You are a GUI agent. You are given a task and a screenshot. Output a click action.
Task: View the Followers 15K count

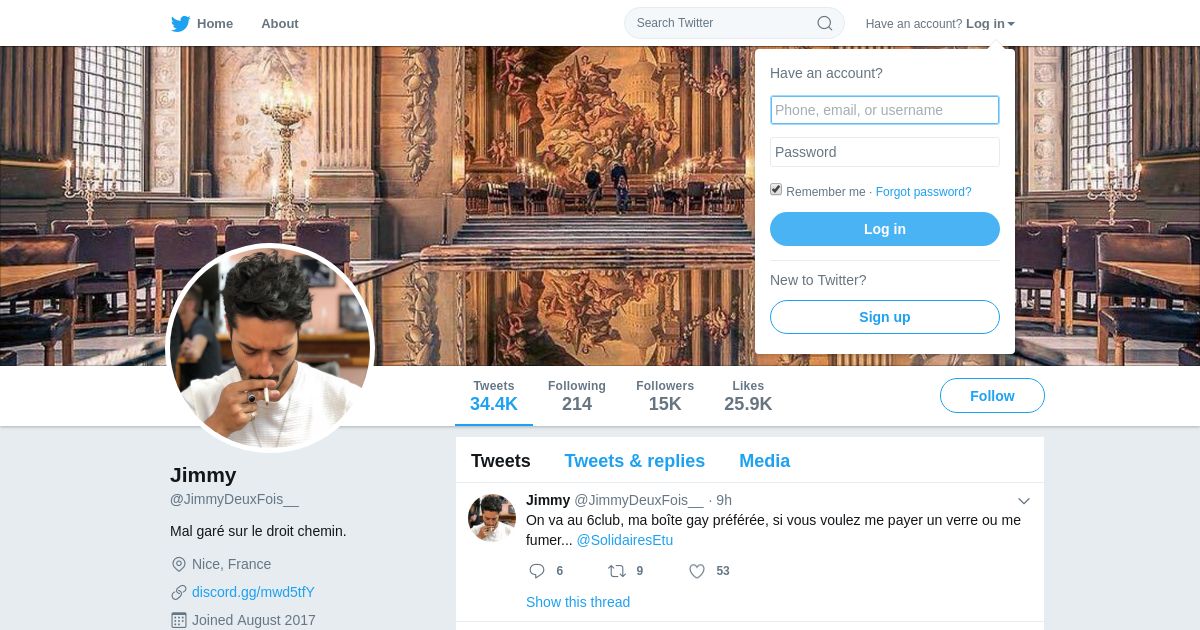(x=665, y=396)
